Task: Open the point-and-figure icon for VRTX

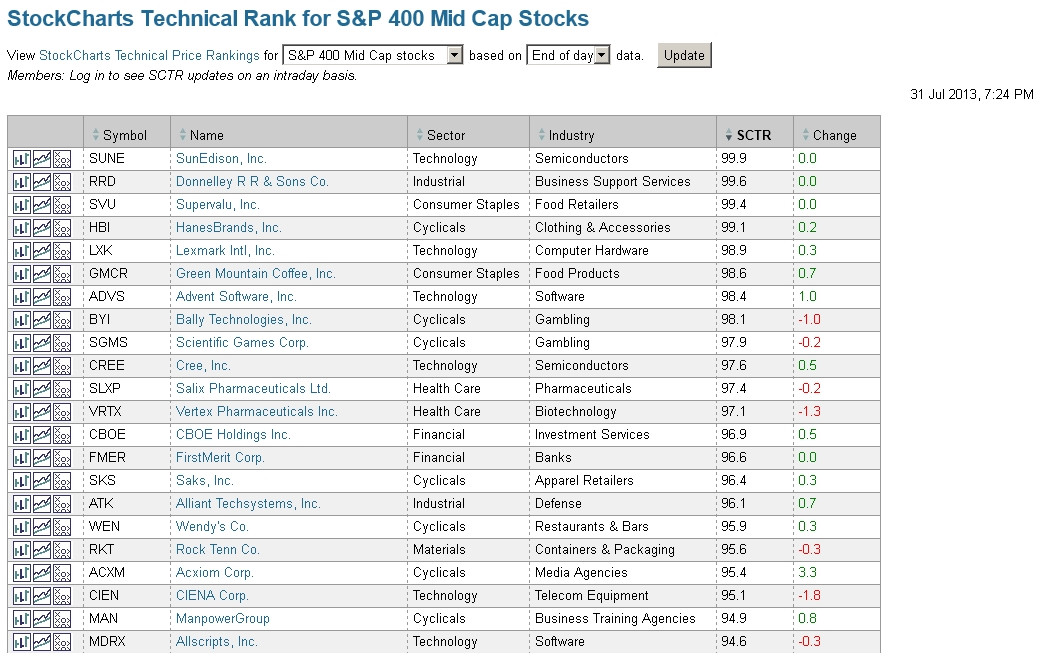Action: coord(62,412)
